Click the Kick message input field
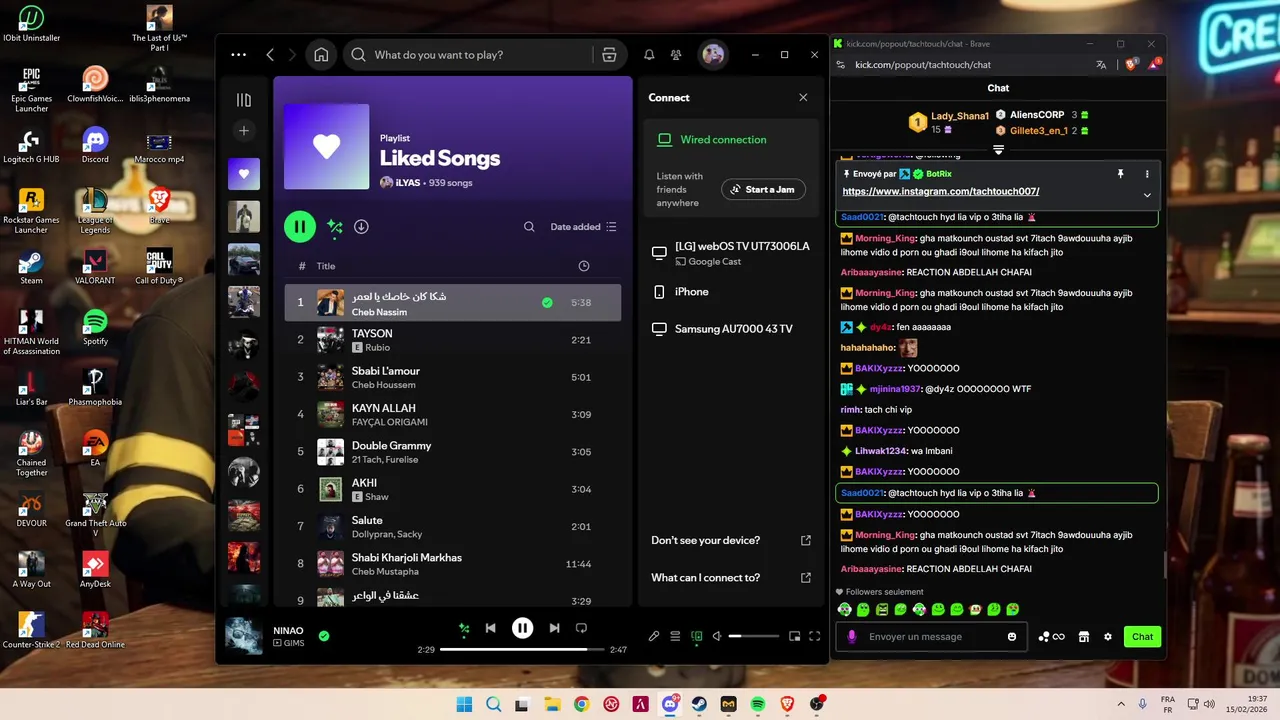 pyautogui.click(x=930, y=637)
